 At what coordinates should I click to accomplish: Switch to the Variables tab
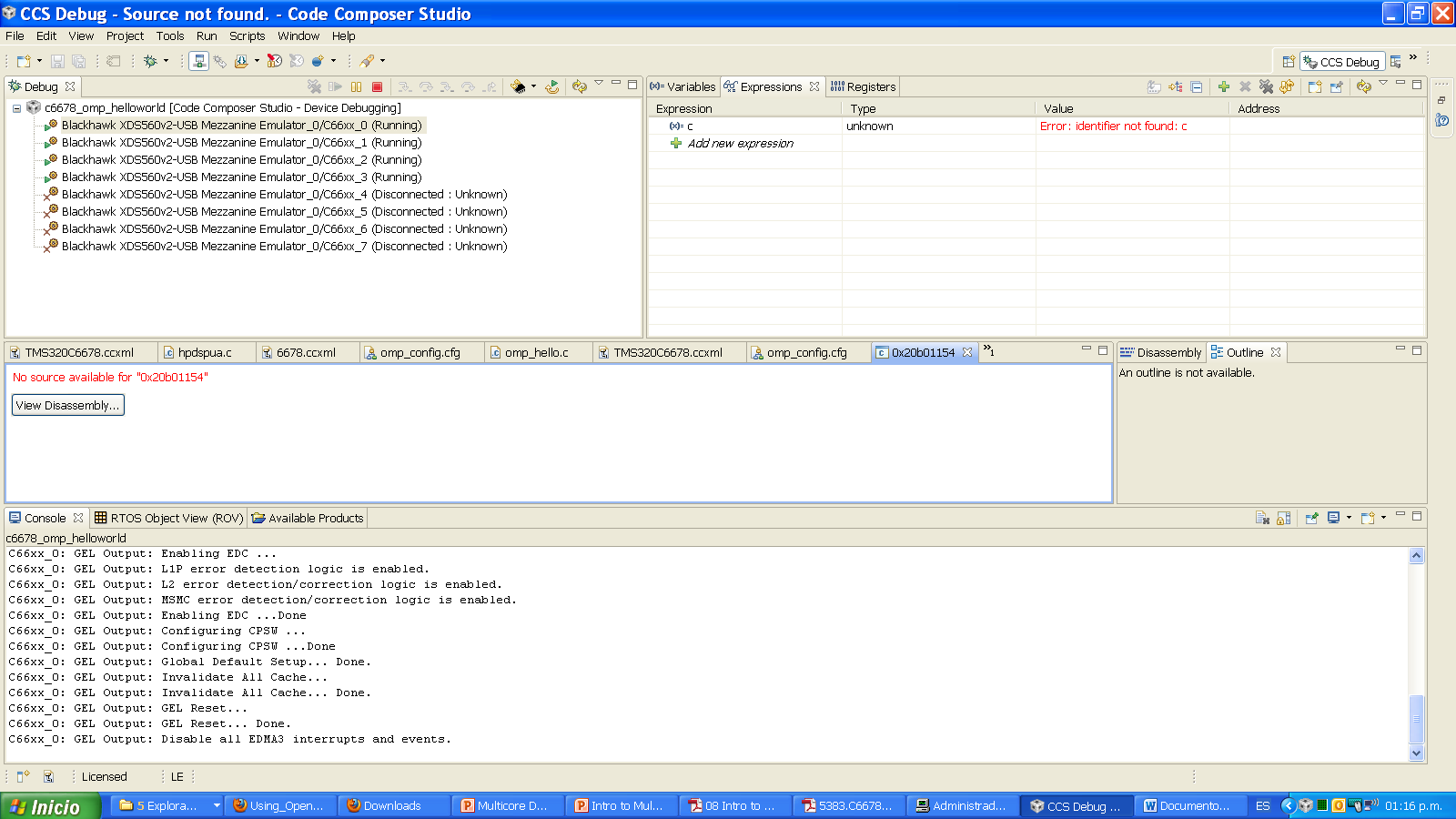[x=683, y=86]
